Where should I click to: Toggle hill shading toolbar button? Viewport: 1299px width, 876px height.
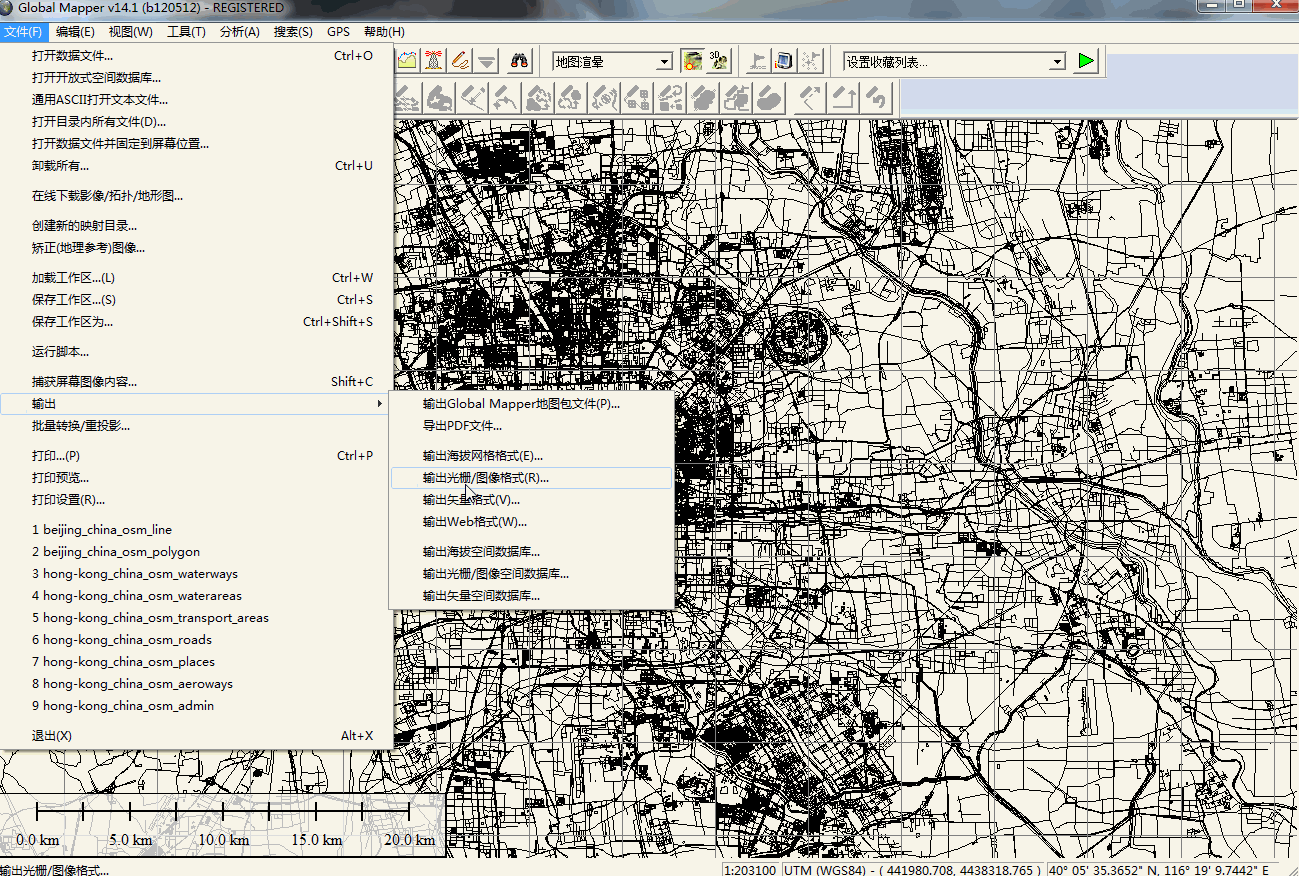click(692, 61)
